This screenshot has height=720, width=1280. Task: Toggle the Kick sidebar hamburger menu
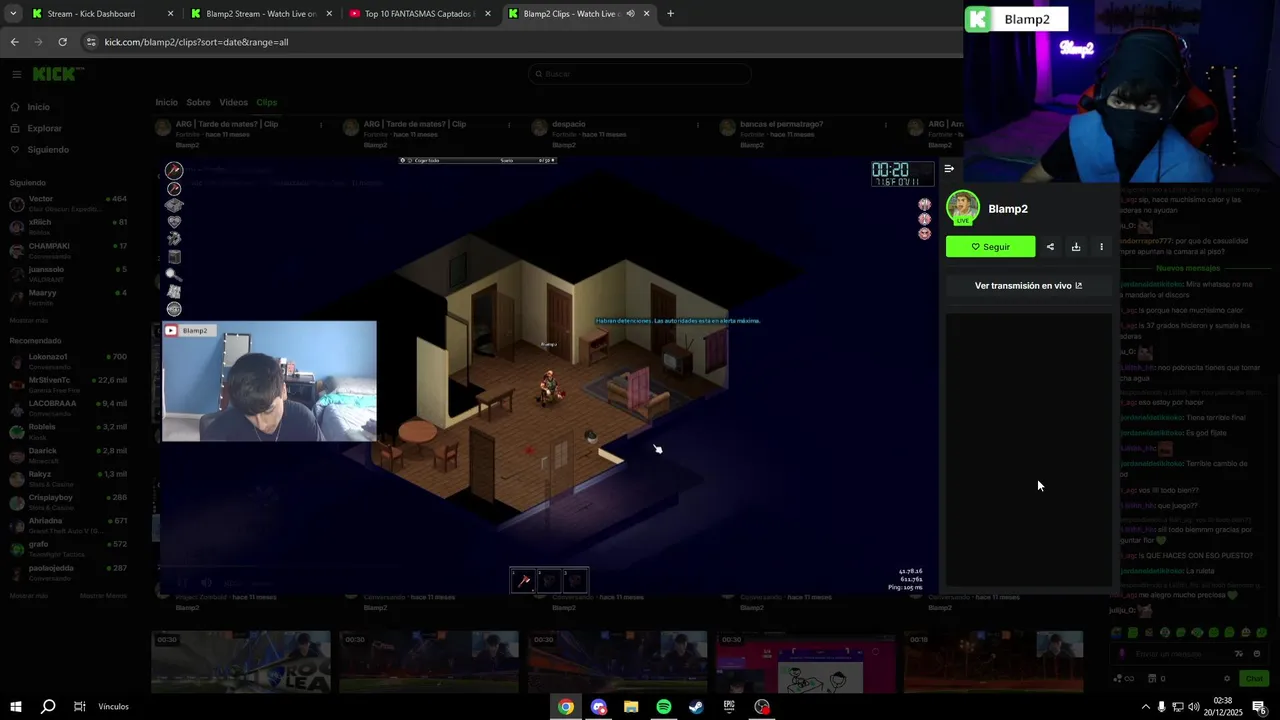16,74
